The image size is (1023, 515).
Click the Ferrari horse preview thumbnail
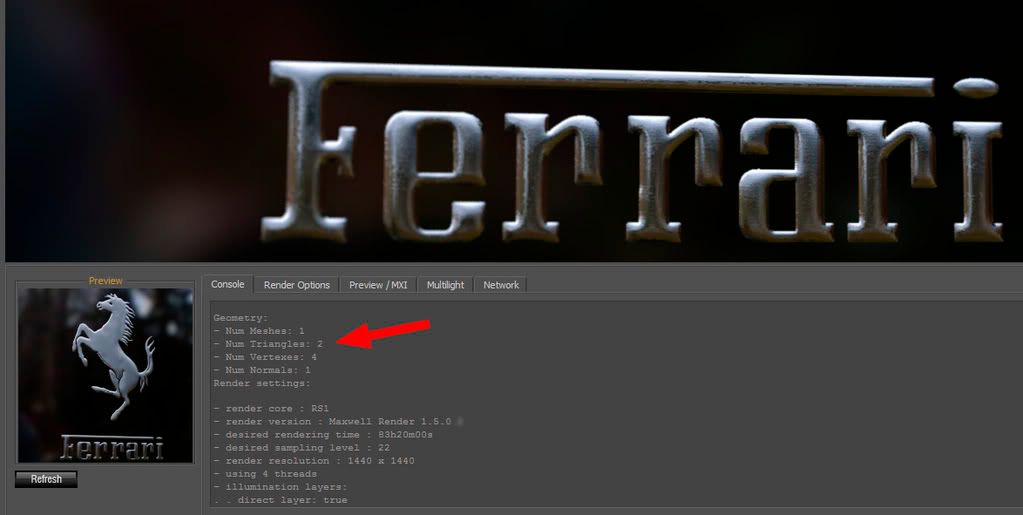[x=106, y=375]
